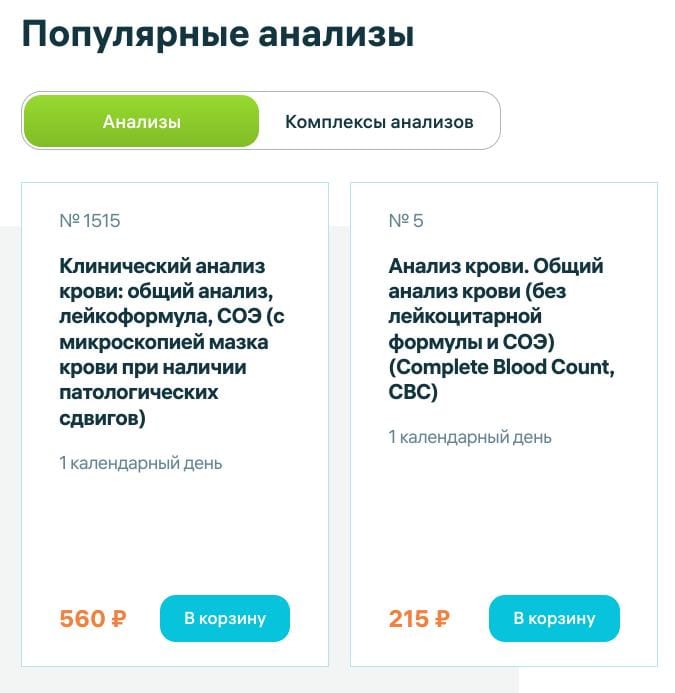
Task: Click the ruble sign beside 560
Action: (118, 619)
